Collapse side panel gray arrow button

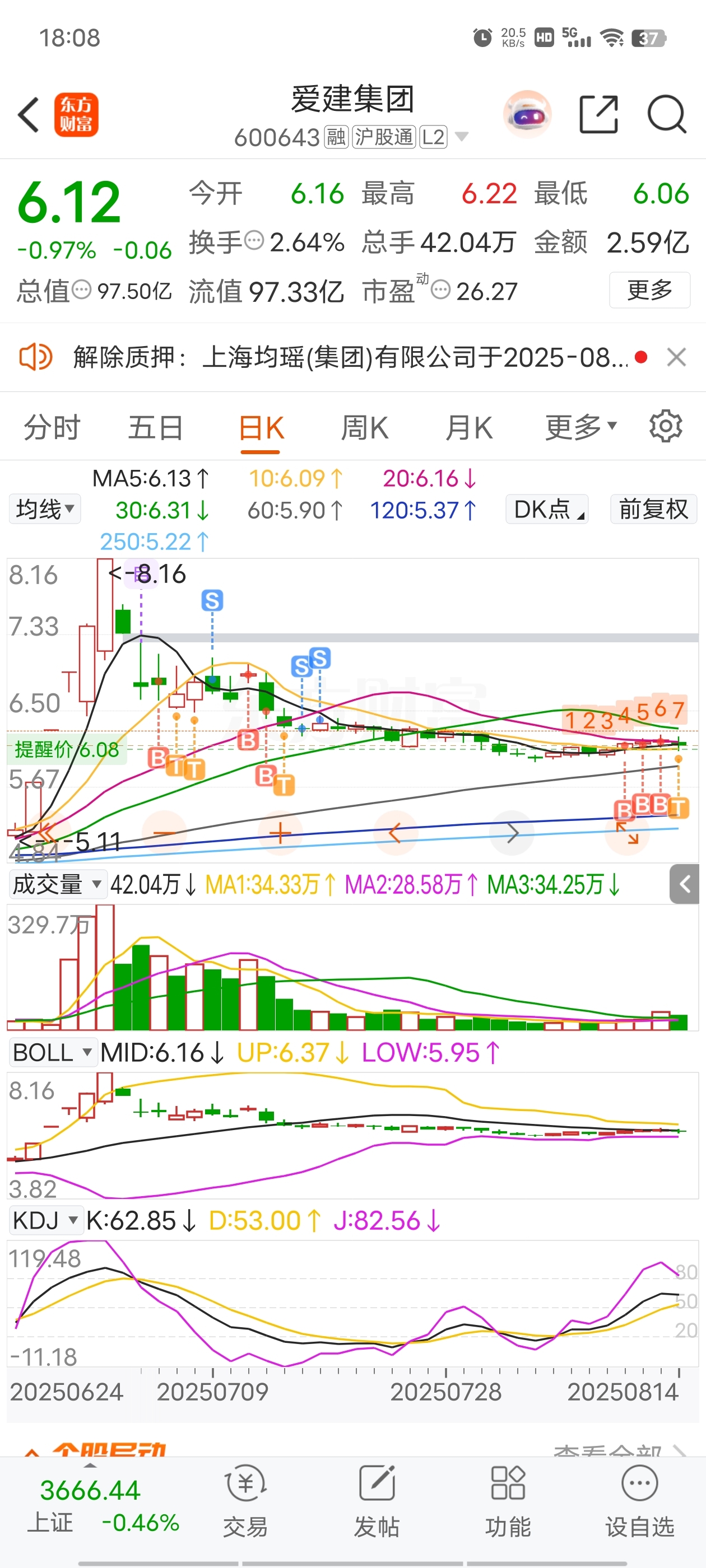tap(684, 884)
